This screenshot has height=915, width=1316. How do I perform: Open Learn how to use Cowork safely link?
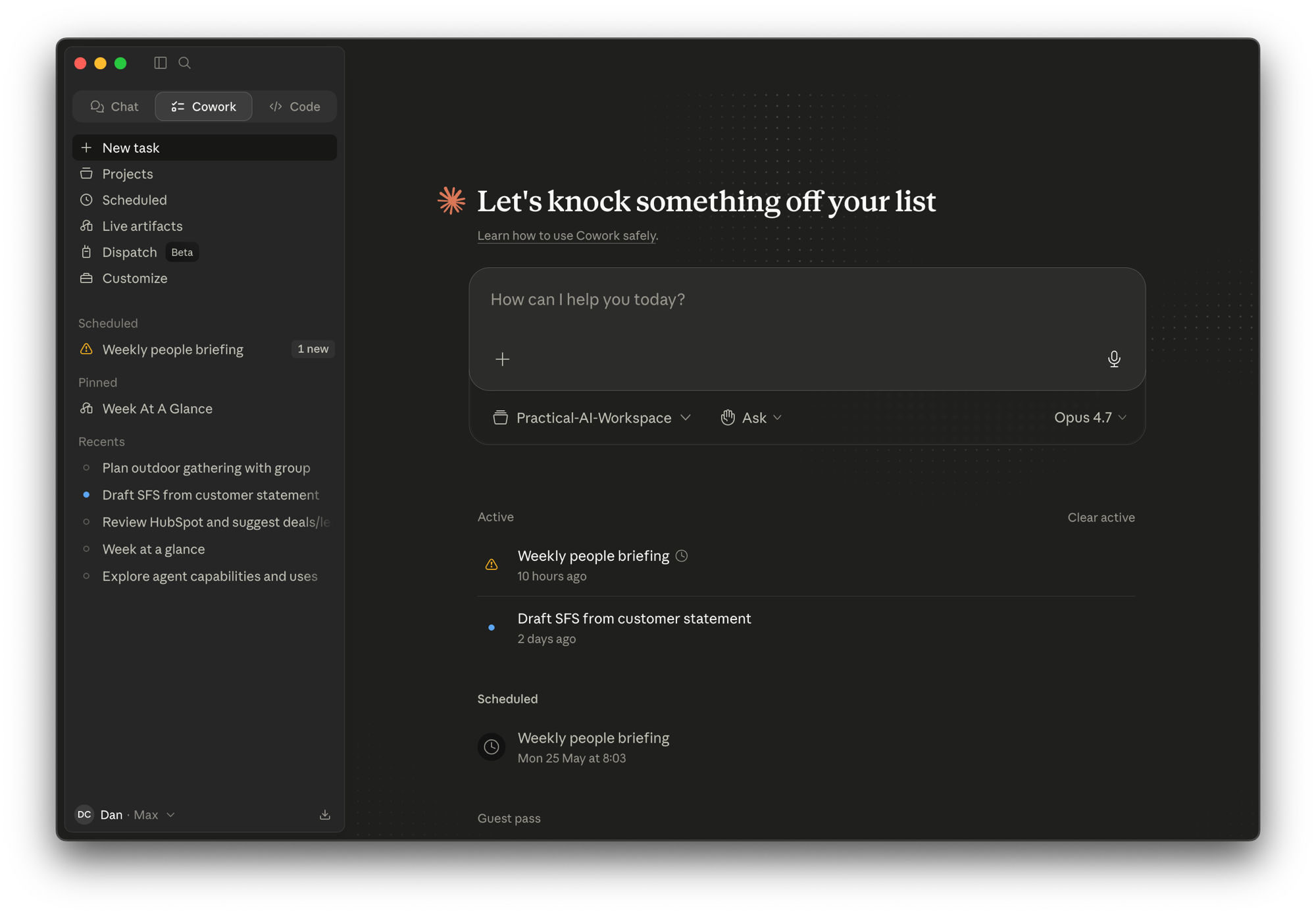pyautogui.click(x=567, y=236)
